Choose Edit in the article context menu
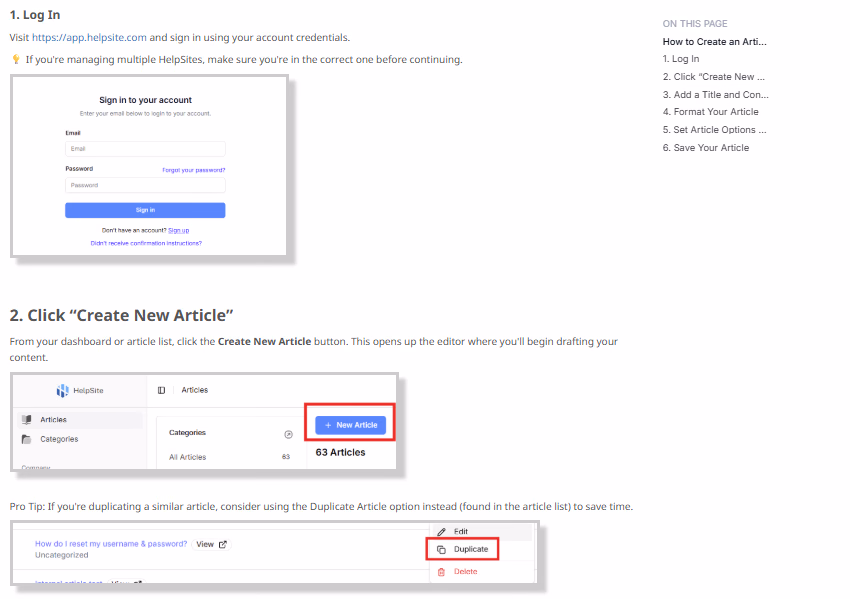Viewport: 850px width, 599px height. [x=481, y=532]
